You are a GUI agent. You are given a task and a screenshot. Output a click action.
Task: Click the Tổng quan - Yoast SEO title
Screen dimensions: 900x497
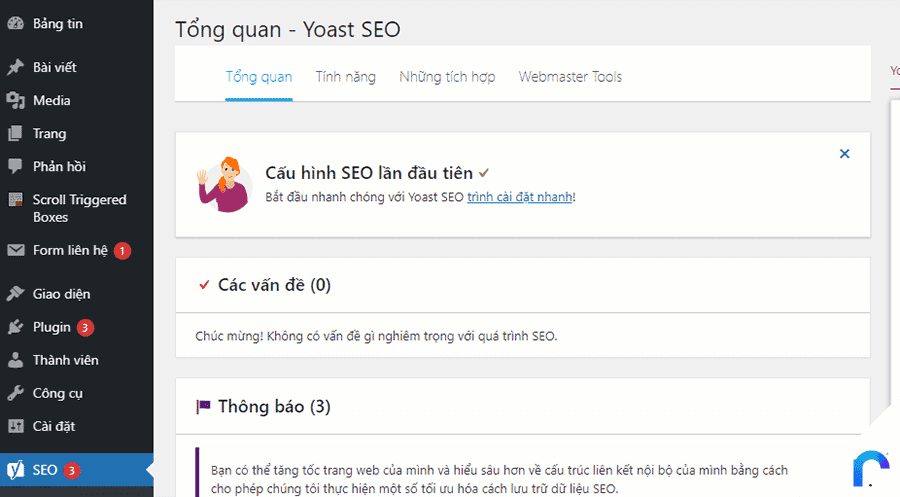tap(288, 30)
